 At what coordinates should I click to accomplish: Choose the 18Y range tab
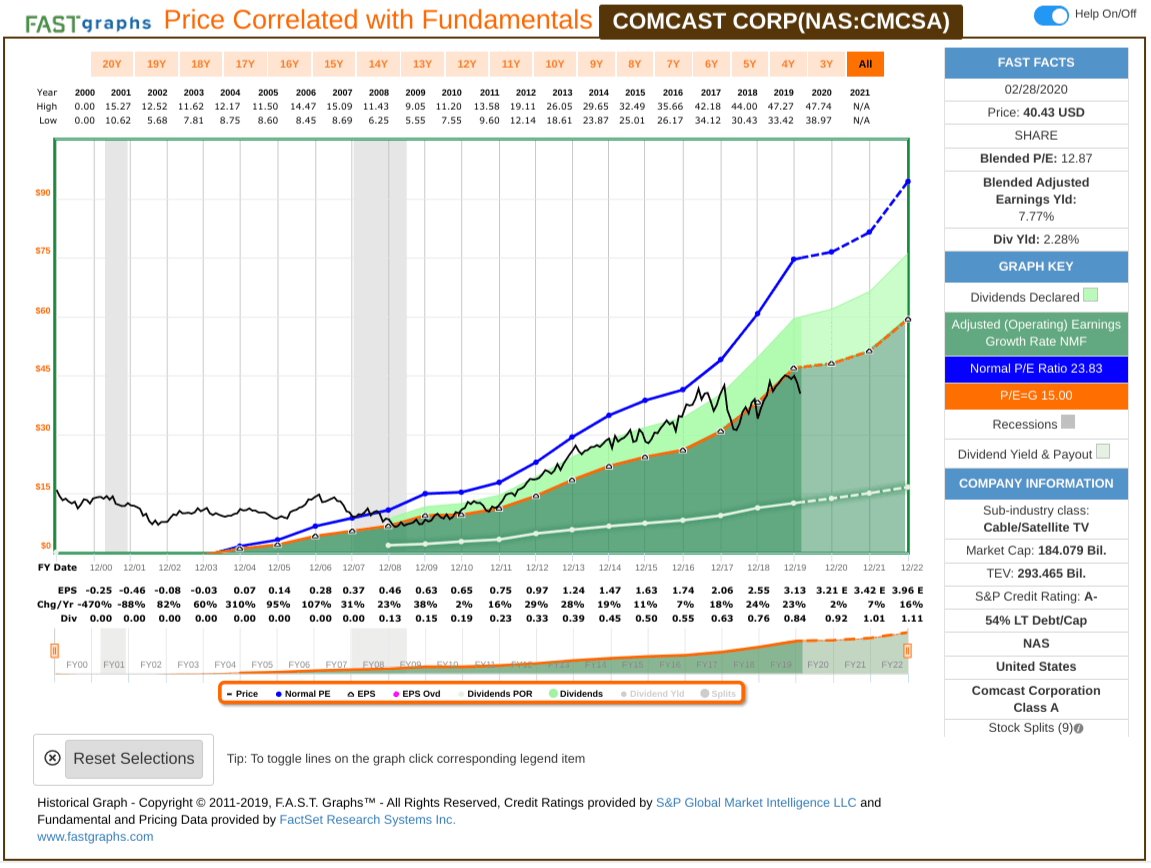[x=200, y=64]
